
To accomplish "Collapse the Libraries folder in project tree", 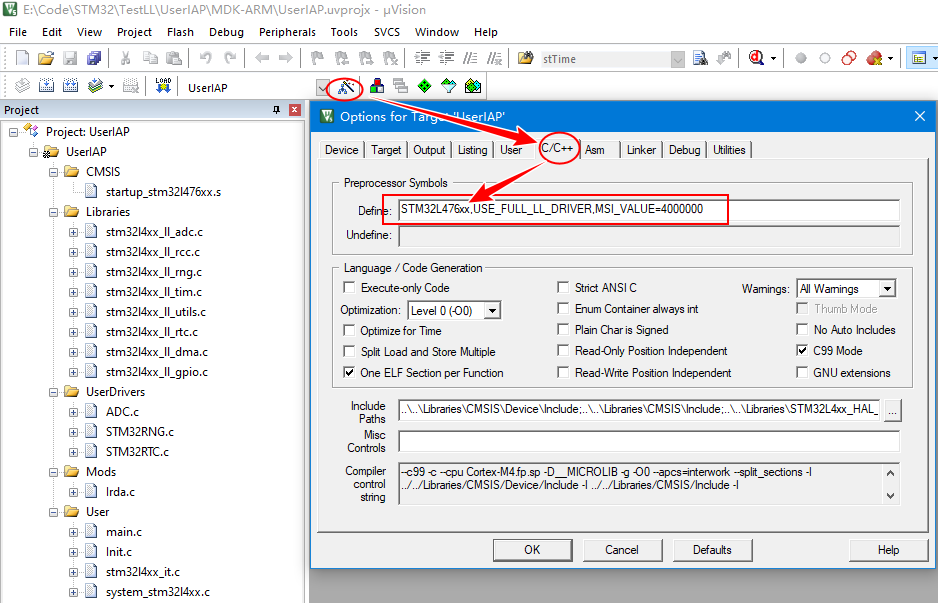I will tap(53, 212).
